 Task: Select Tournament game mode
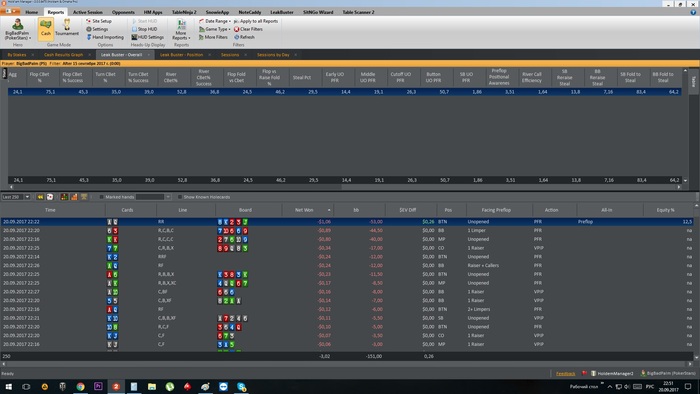pyautogui.click(x=67, y=28)
